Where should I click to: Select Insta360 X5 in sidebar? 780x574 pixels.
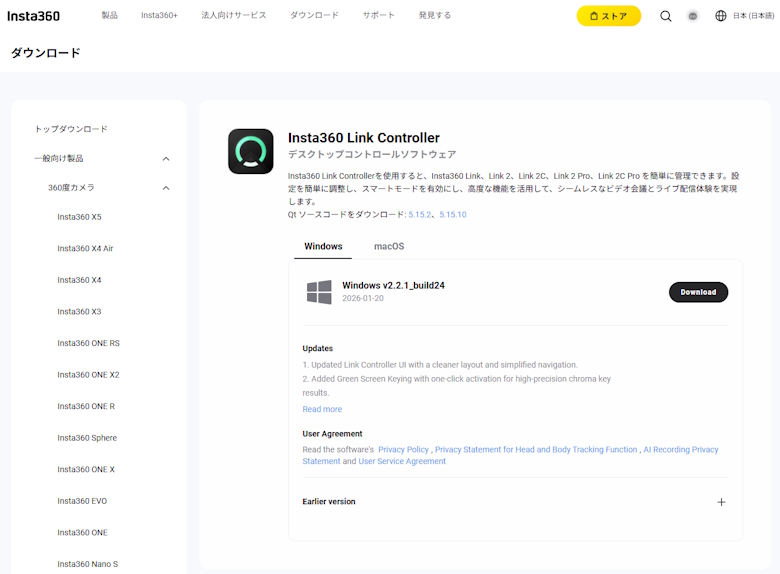(x=79, y=217)
